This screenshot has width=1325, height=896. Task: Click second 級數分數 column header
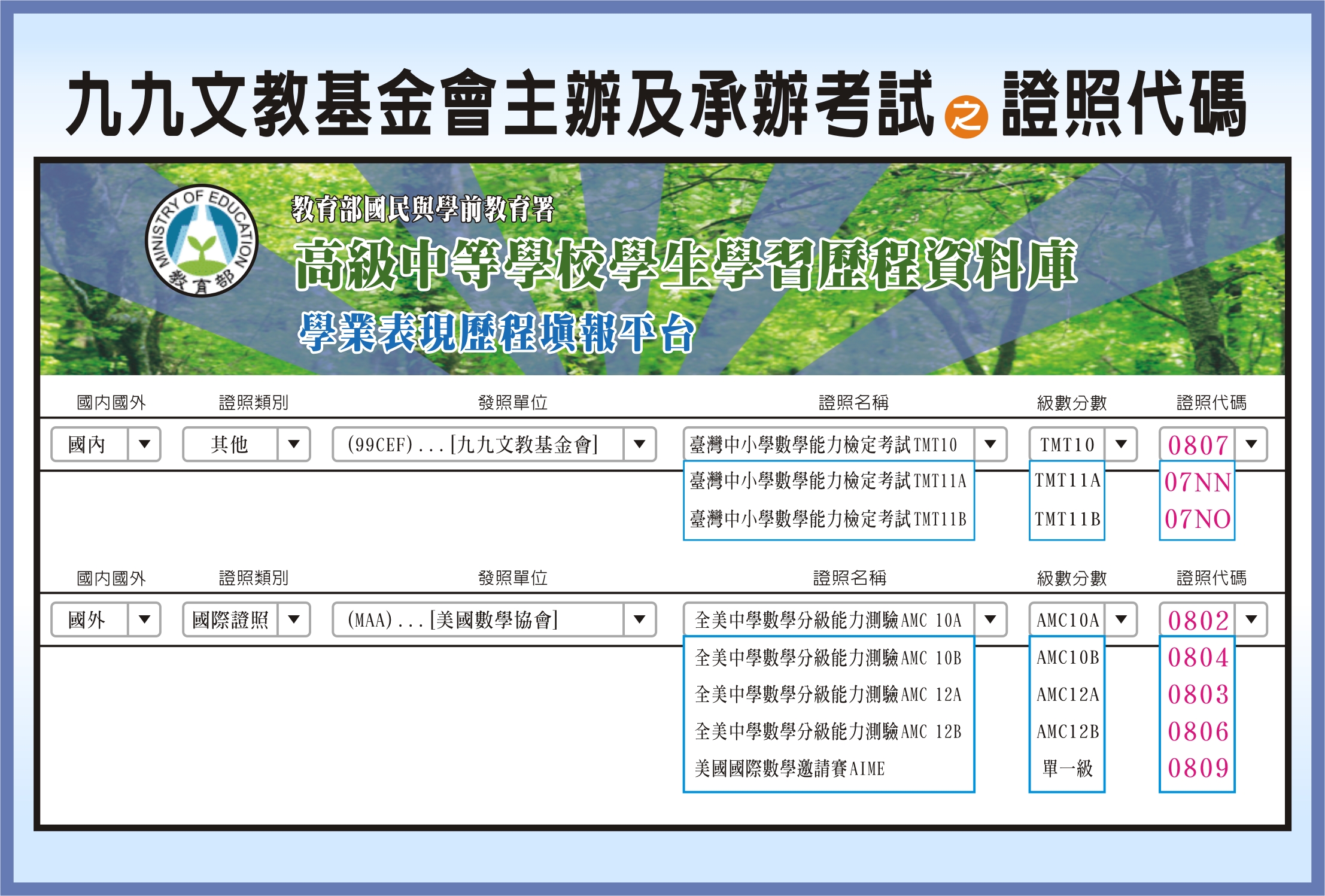click(1072, 578)
